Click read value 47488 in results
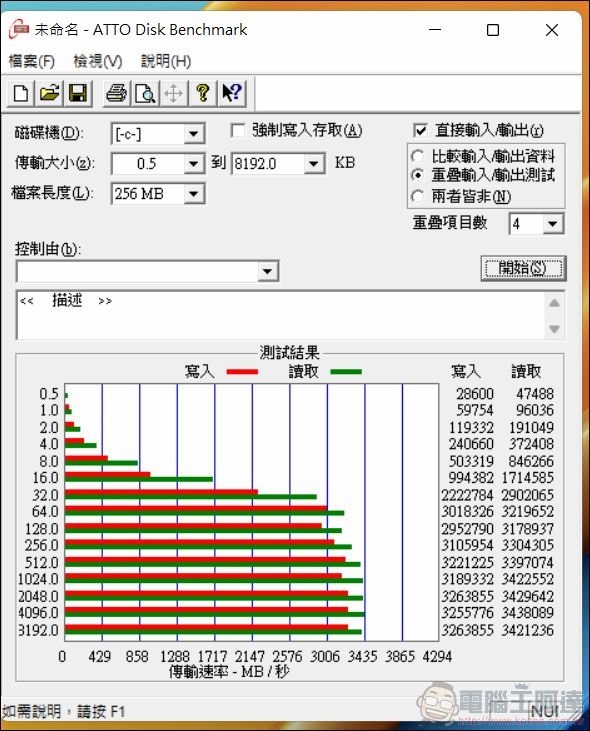Viewport: 590px width, 731px height. tap(535, 394)
